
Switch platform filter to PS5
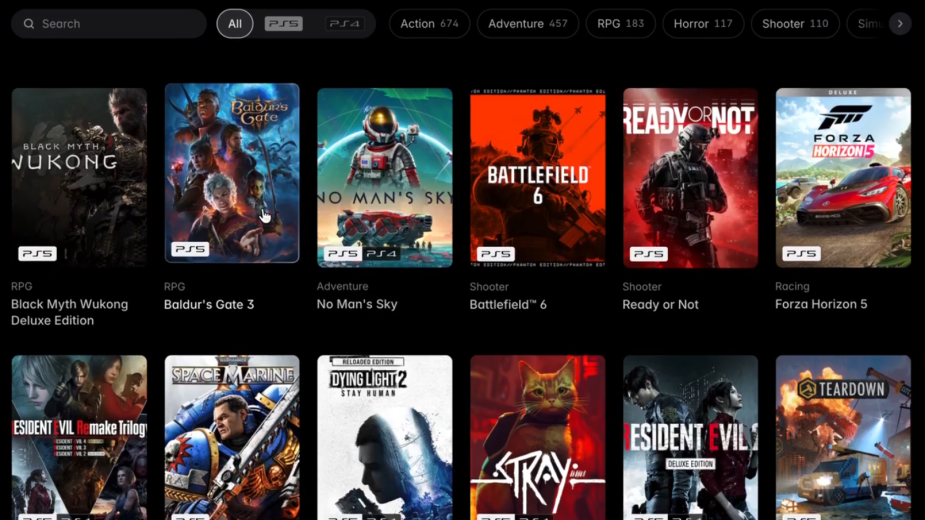pos(284,24)
